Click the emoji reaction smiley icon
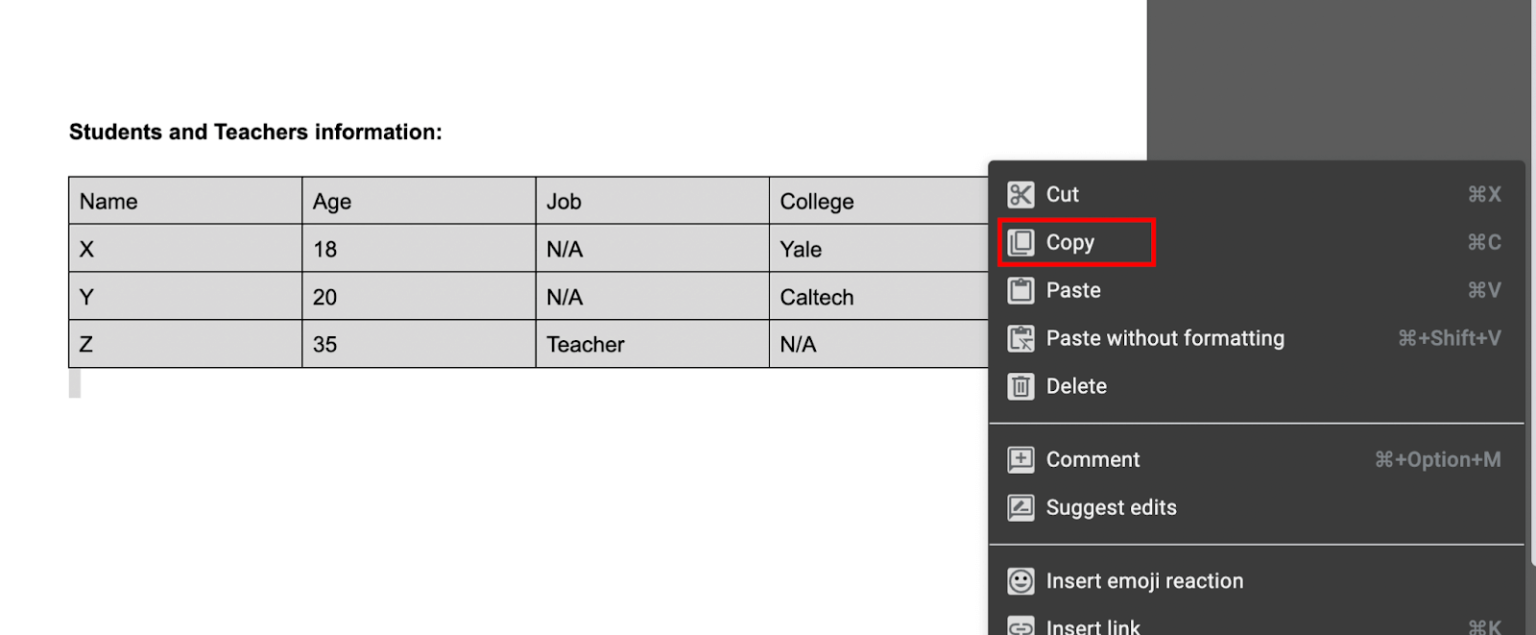This screenshot has width=1536, height=635. point(1020,581)
